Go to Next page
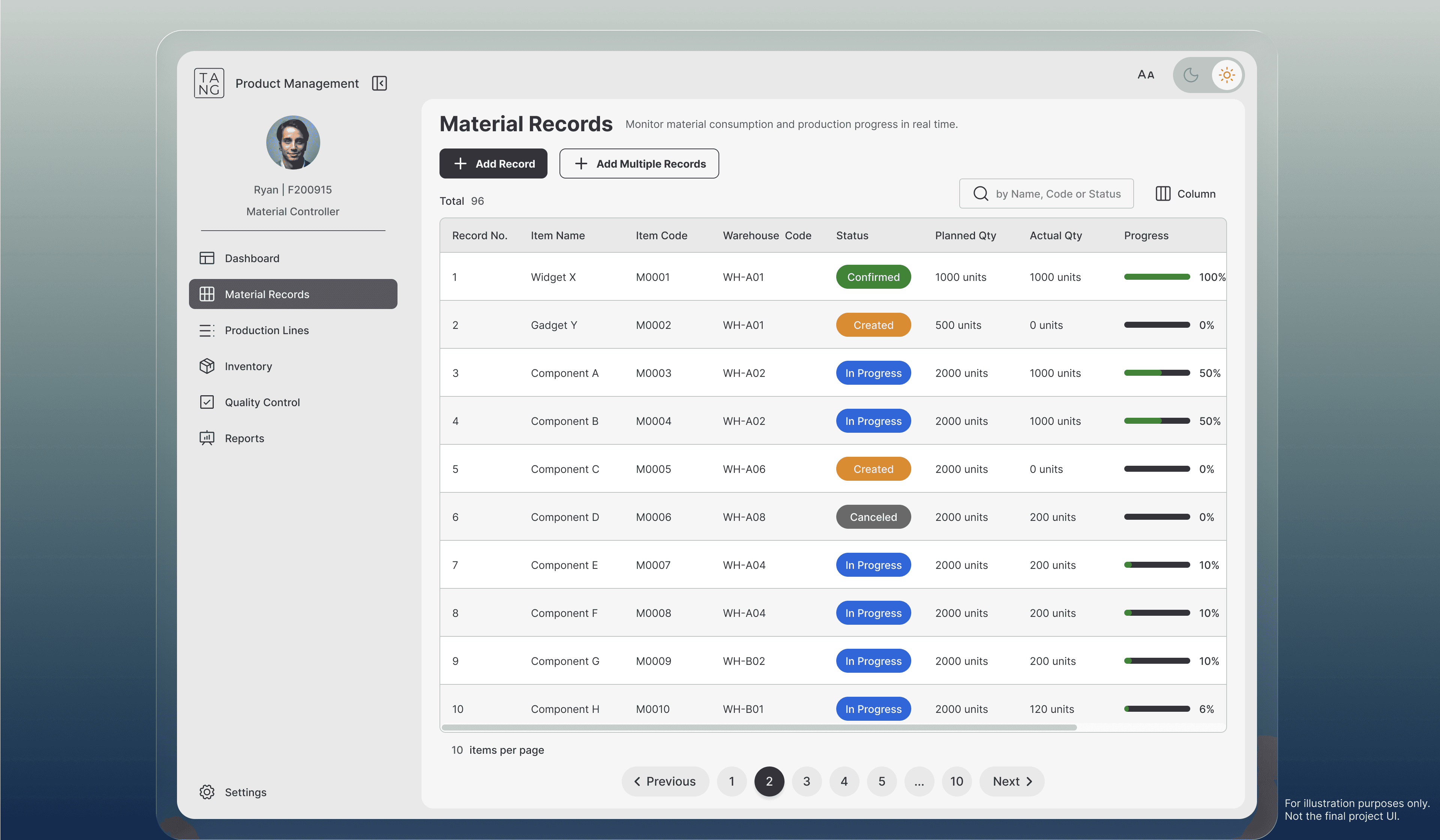 tap(1011, 782)
